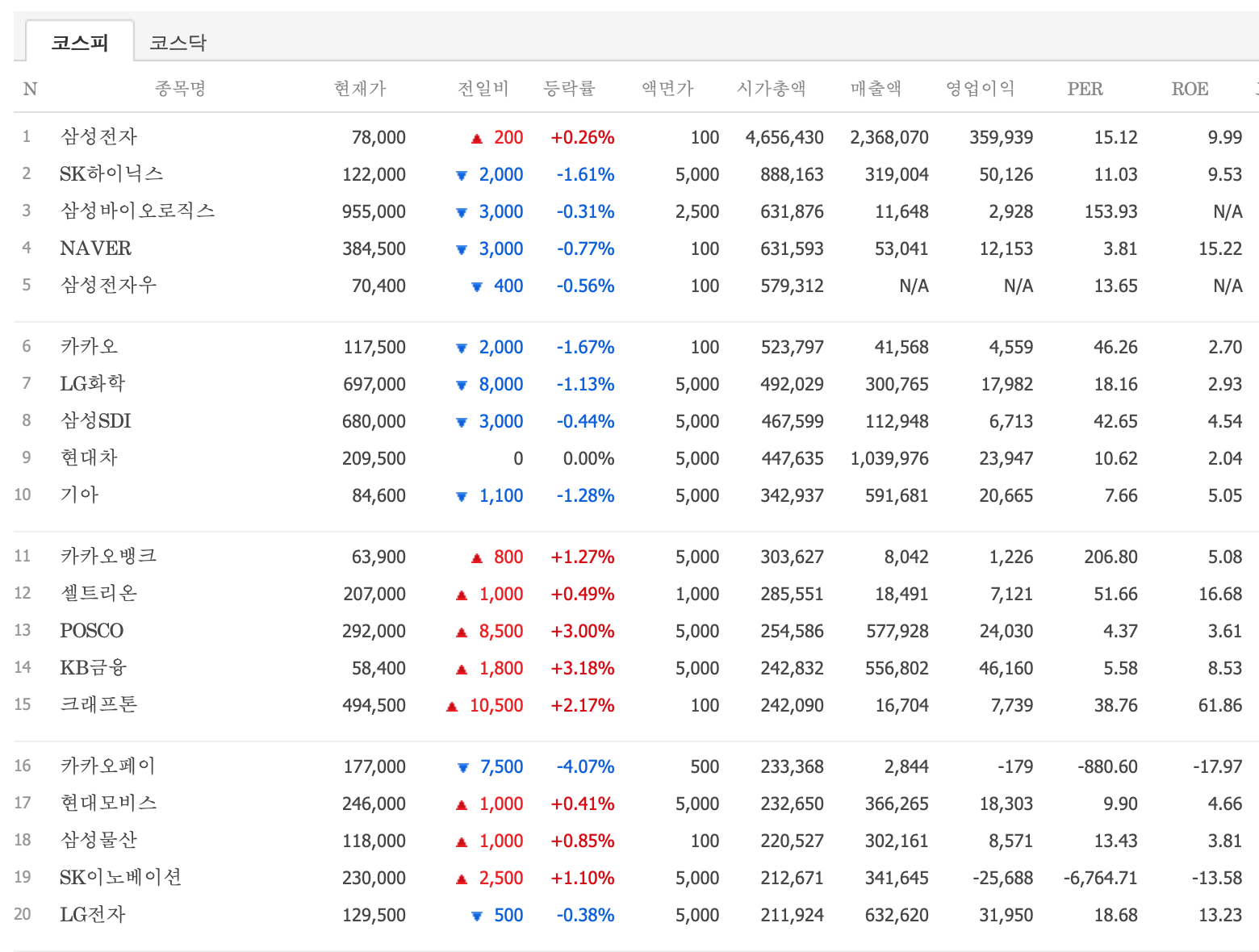Image resolution: width=1259 pixels, height=952 pixels.
Task: Click the red up arrow in KB금융 row
Action: click(x=462, y=669)
